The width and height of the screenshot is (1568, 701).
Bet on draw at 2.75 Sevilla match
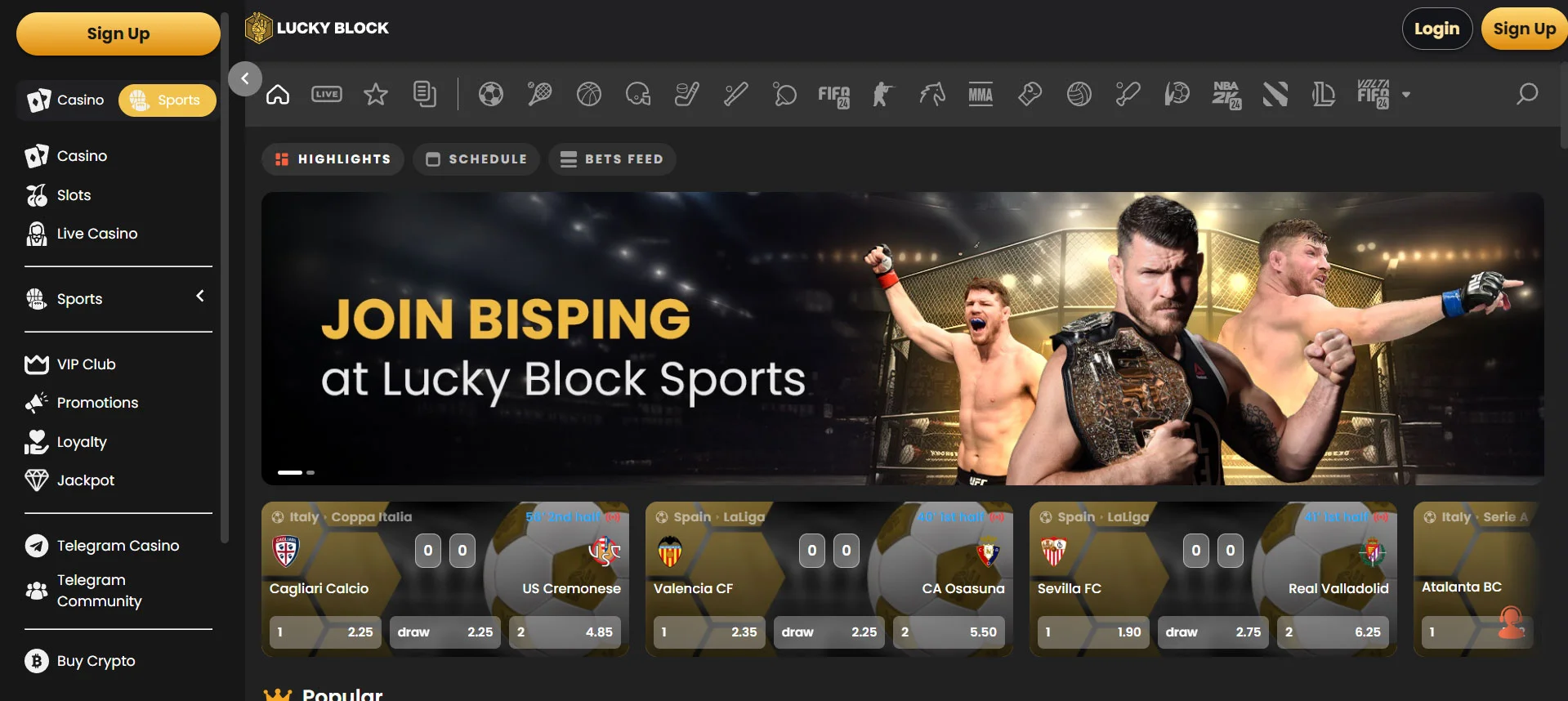coord(1213,632)
